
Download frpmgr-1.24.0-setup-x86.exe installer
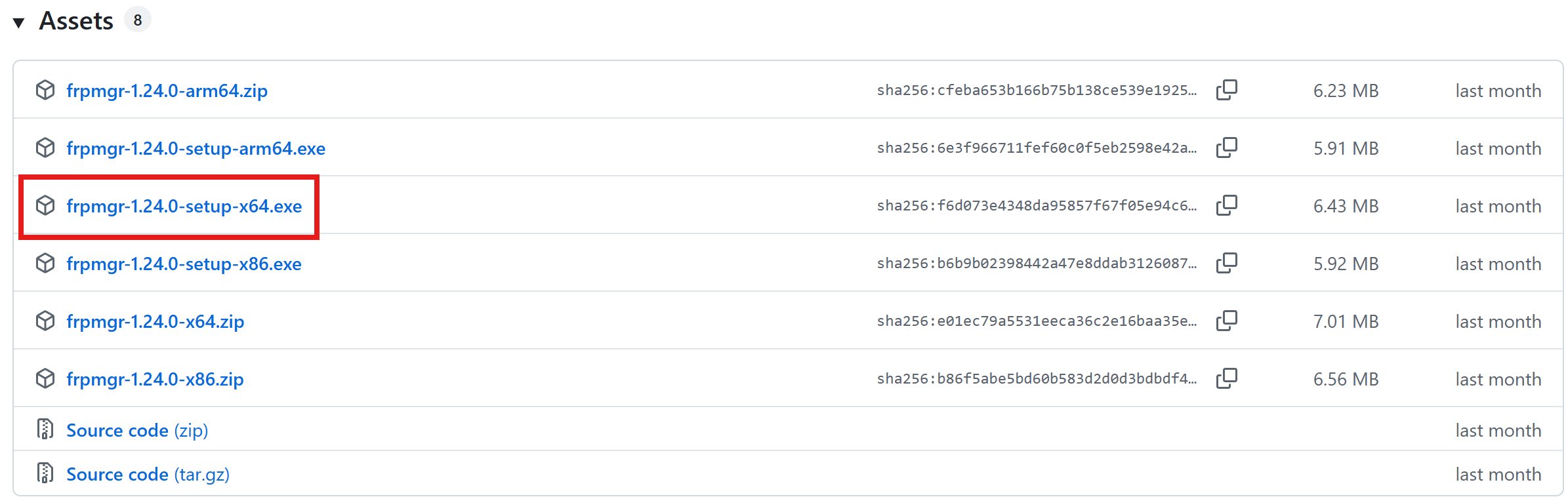tap(184, 264)
